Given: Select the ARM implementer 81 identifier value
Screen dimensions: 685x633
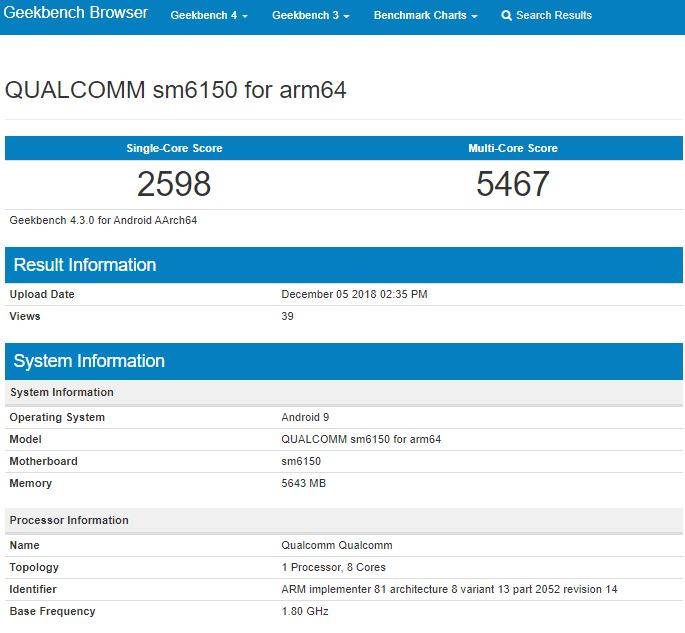Looking at the screenshot, I should [450, 589].
